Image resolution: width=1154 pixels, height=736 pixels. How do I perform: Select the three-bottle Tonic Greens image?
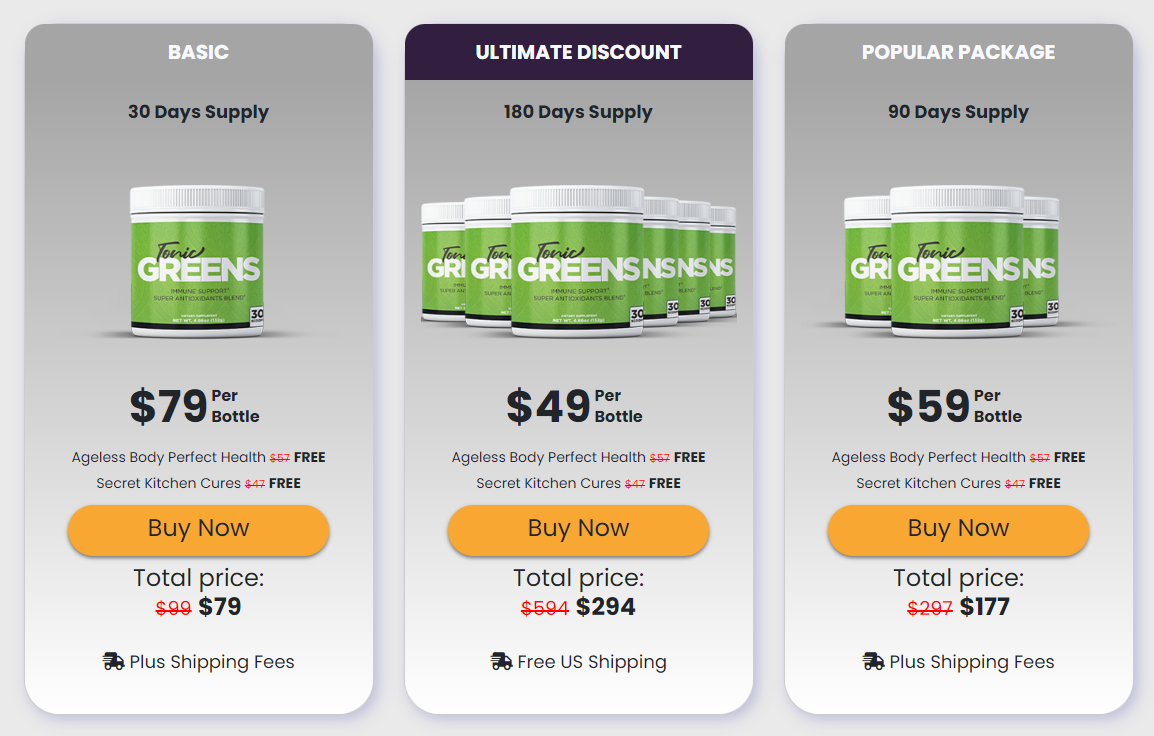[x=954, y=262]
